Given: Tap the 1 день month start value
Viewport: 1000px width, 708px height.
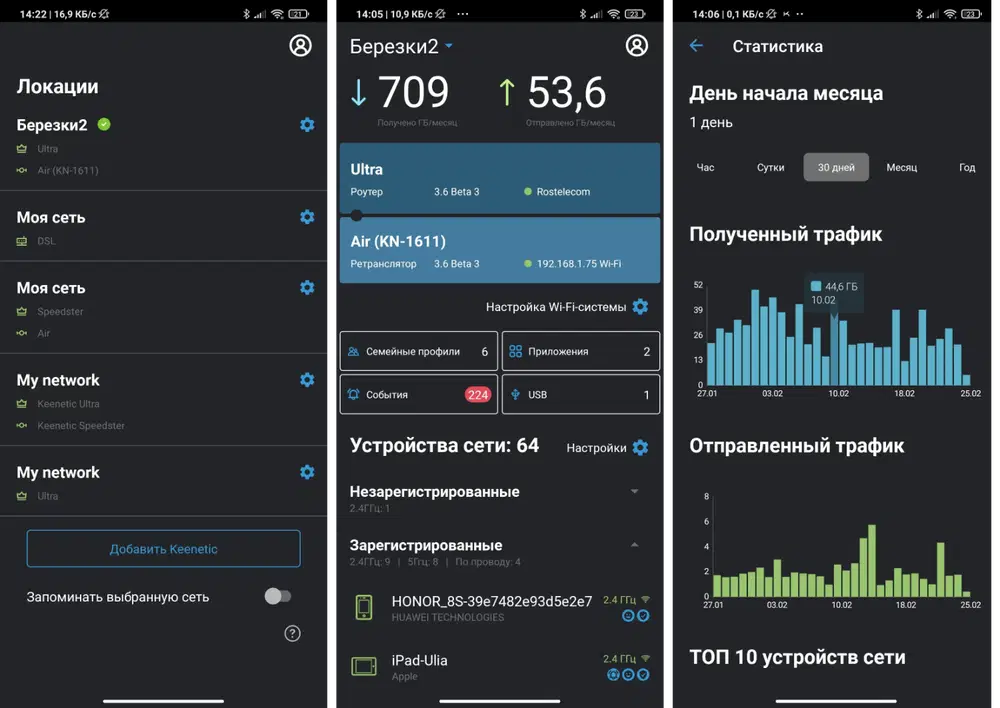Looking at the screenshot, I should click(710, 122).
